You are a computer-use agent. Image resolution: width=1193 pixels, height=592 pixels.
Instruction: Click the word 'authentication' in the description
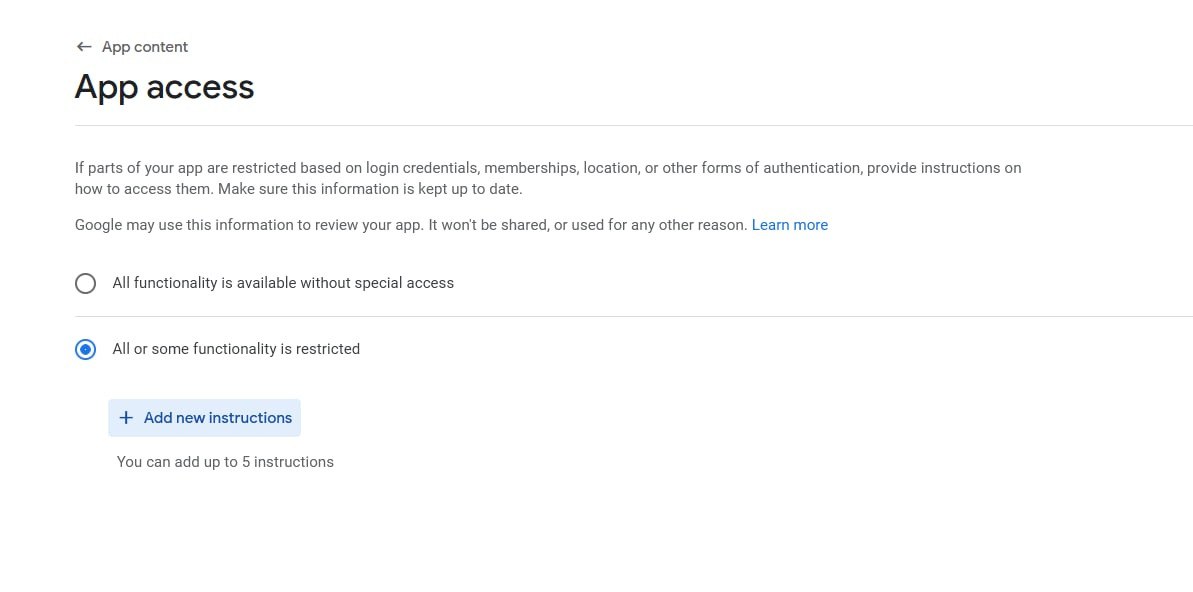810,168
